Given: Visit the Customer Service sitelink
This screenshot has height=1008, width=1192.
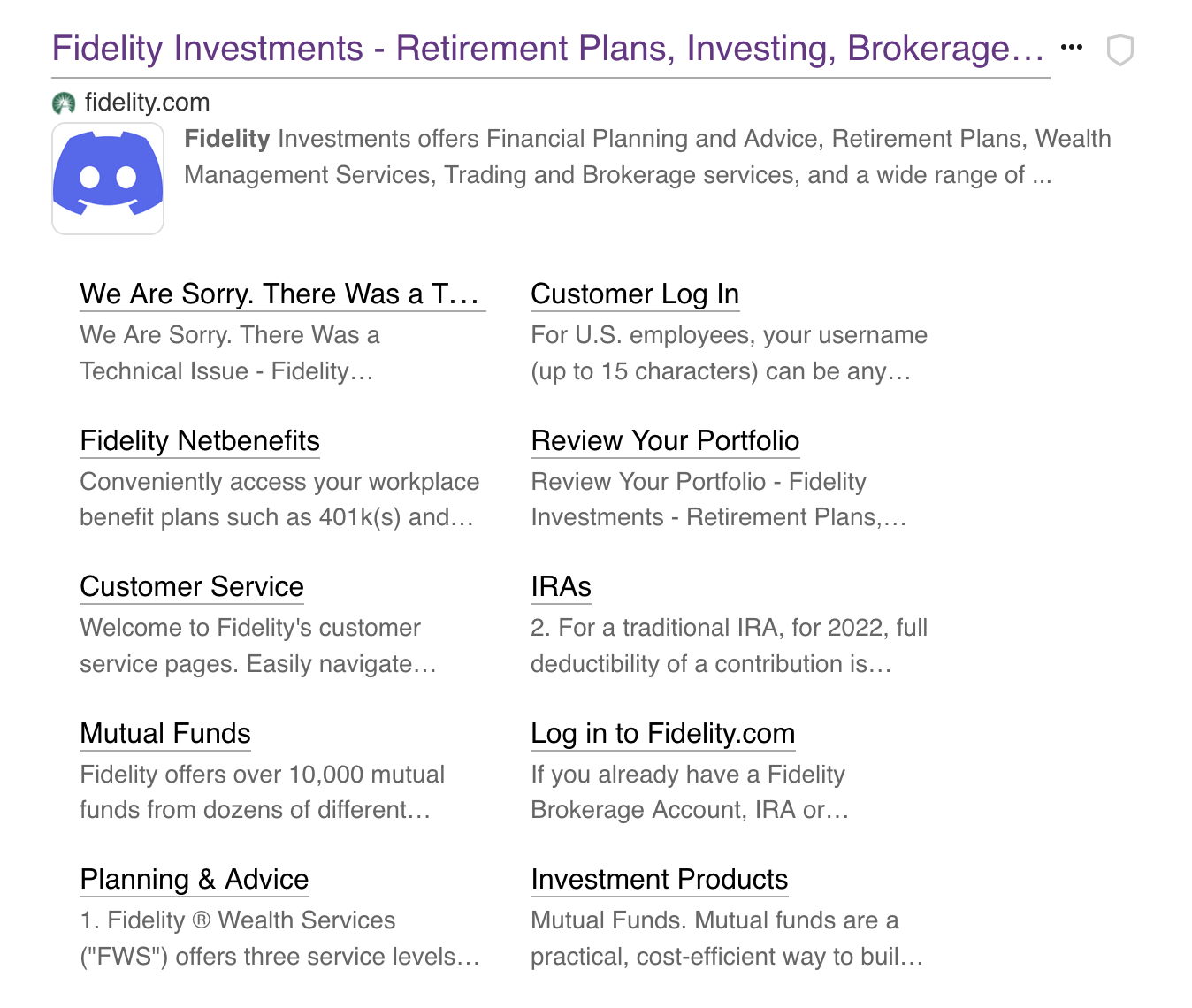Looking at the screenshot, I should [x=192, y=586].
